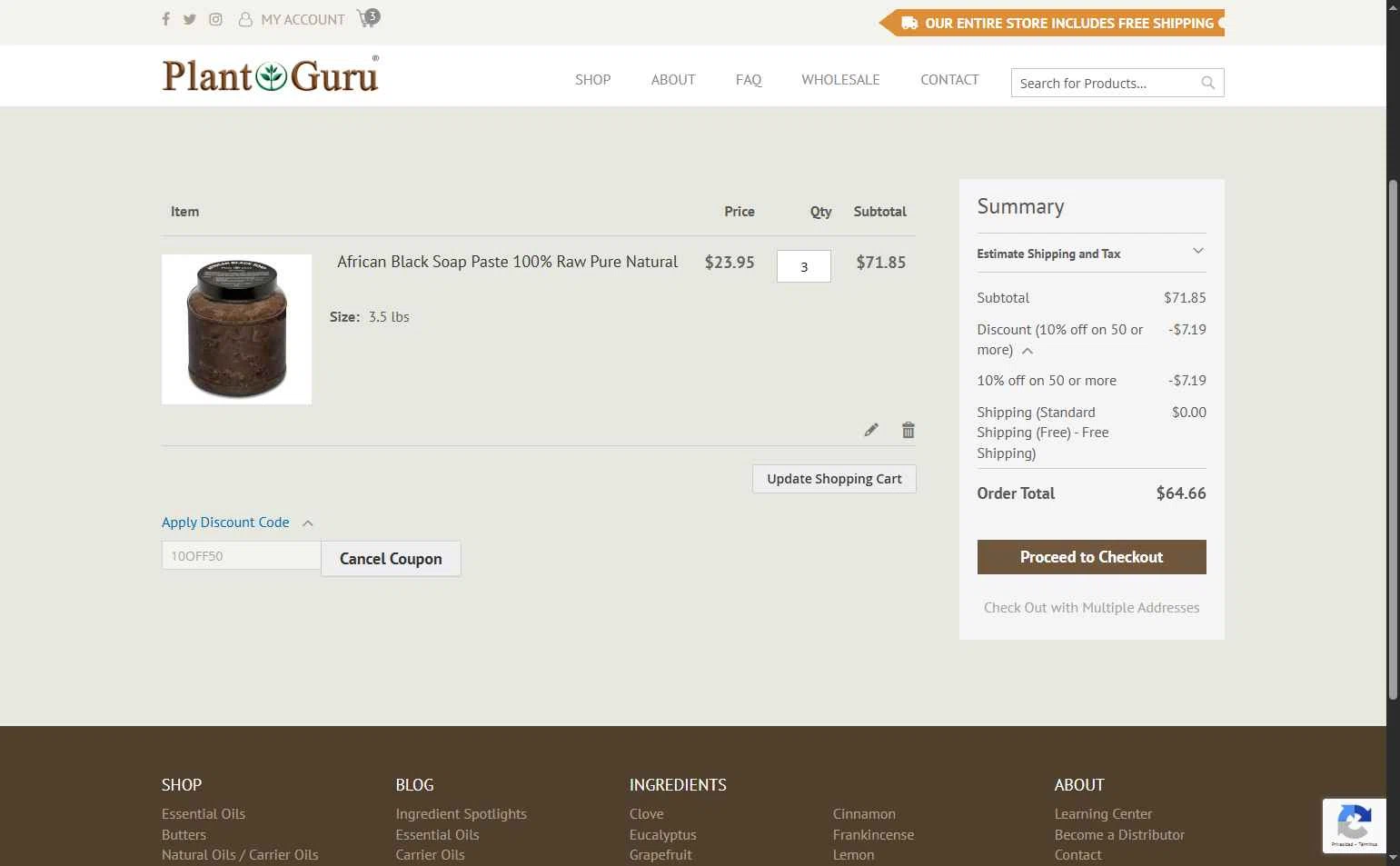The width and height of the screenshot is (1400, 866).
Task: Open Lemon ingredient link
Action: tap(853, 855)
